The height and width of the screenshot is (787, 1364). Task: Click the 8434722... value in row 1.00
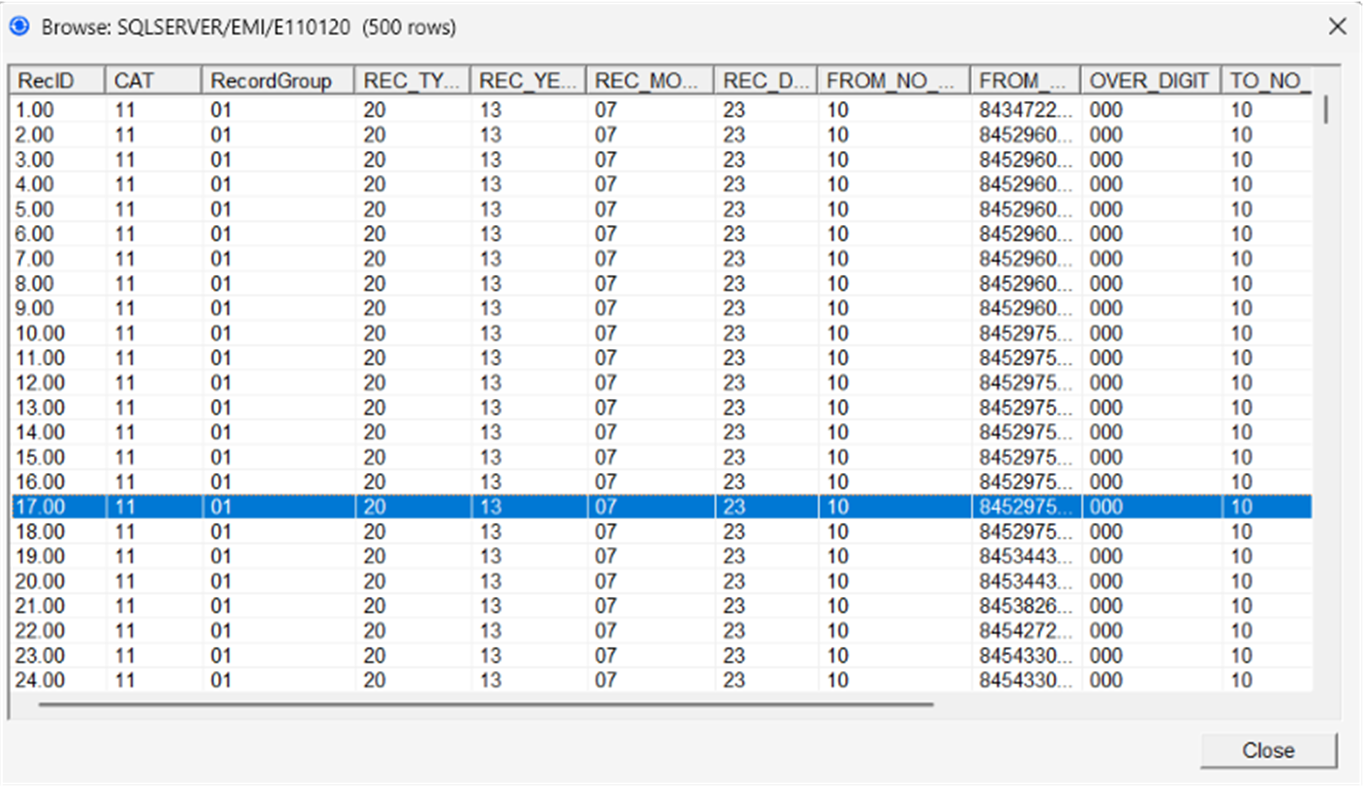tap(1025, 110)
